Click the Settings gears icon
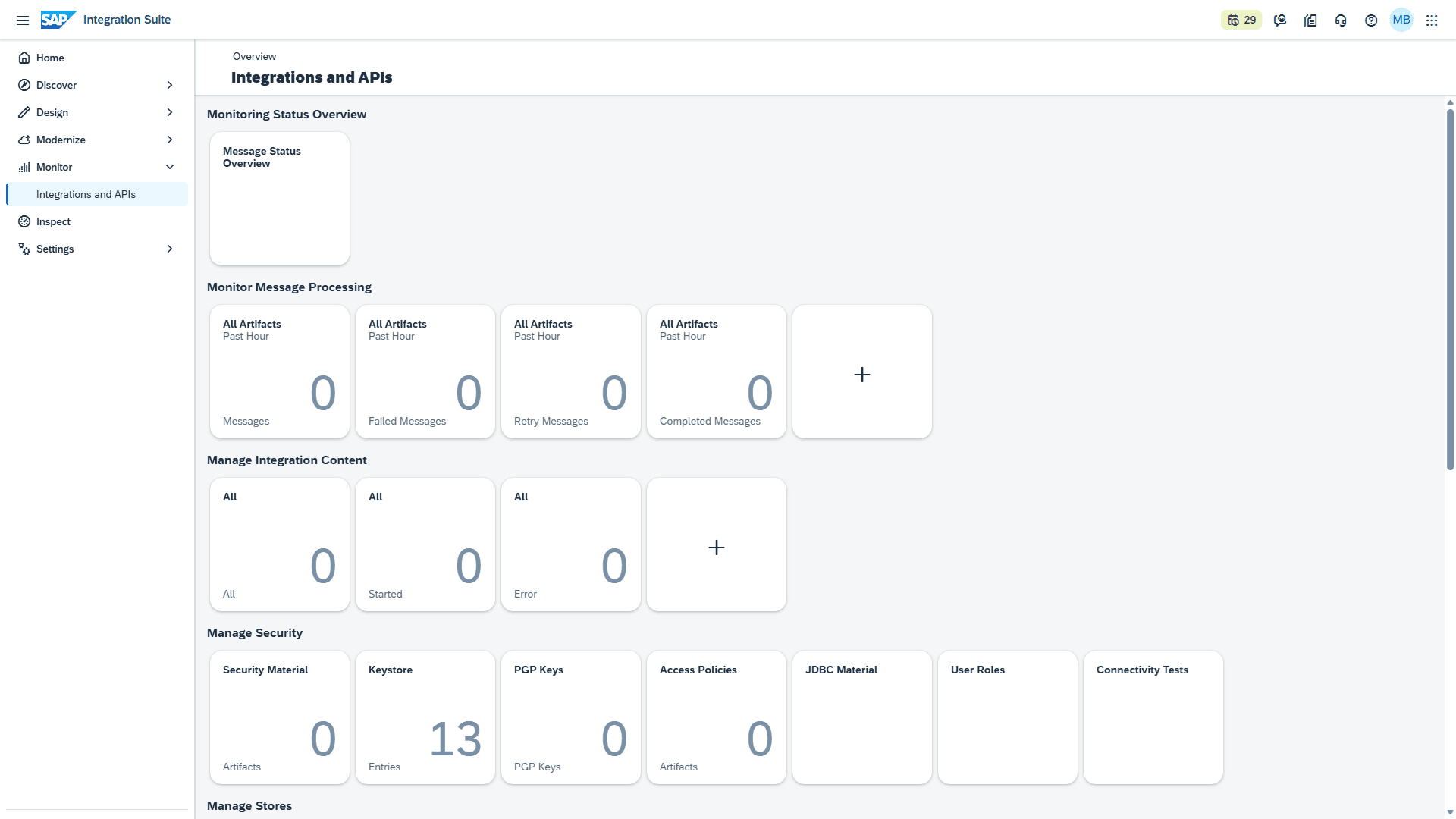1456x819 pixels. (x=24, y=249)
